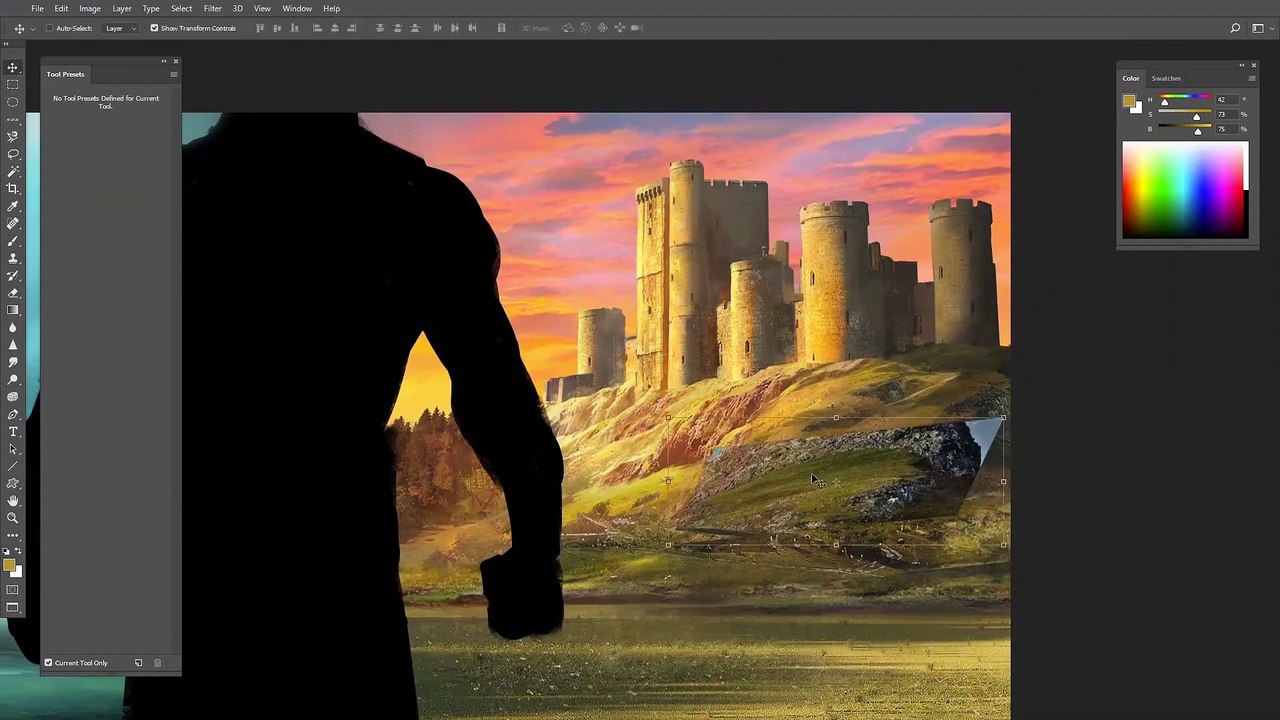Open the Edit menu
1280x720 pixels.
pyautogui.click(x=61, y=8)
